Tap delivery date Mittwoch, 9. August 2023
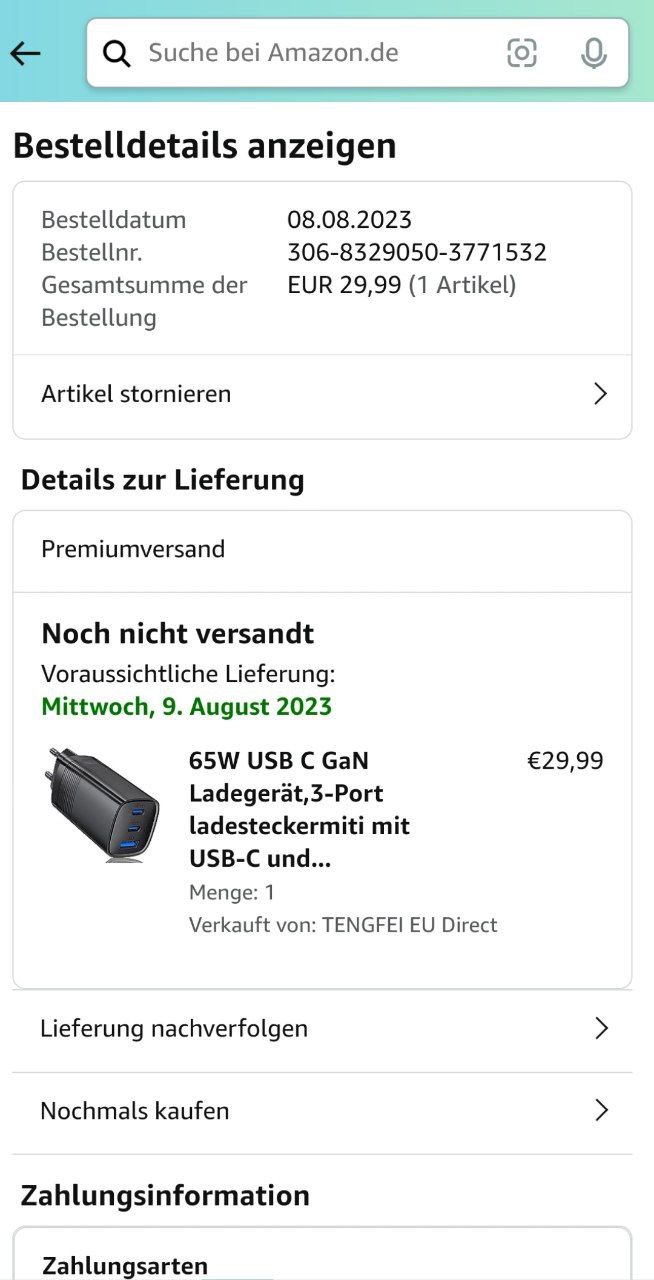The width and height of the screenshot is (654, 1280). coord(186,706)
